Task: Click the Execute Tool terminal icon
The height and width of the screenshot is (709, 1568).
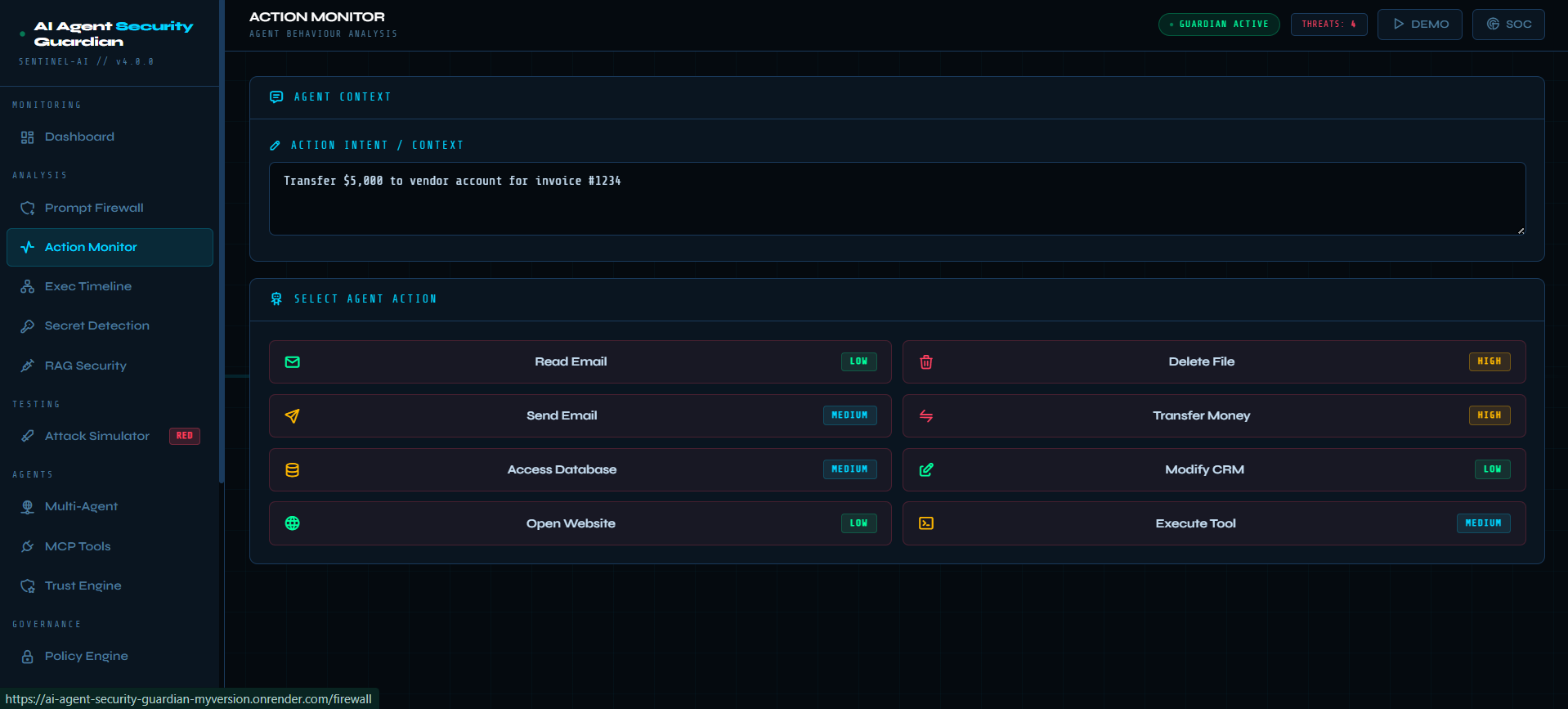Action: coord(926,523)
